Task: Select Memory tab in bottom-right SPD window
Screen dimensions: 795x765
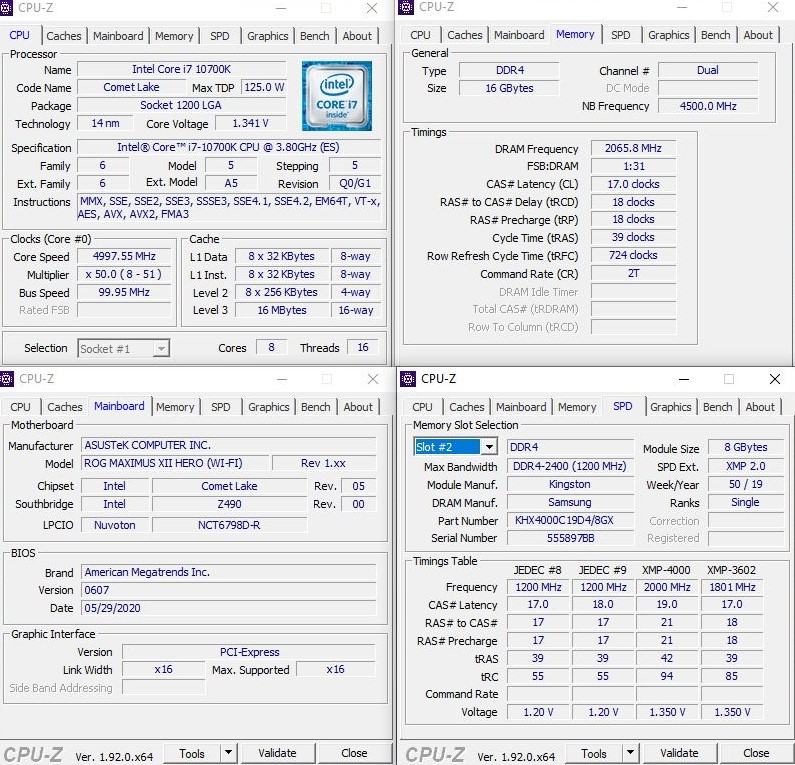Action: point(577,407)
